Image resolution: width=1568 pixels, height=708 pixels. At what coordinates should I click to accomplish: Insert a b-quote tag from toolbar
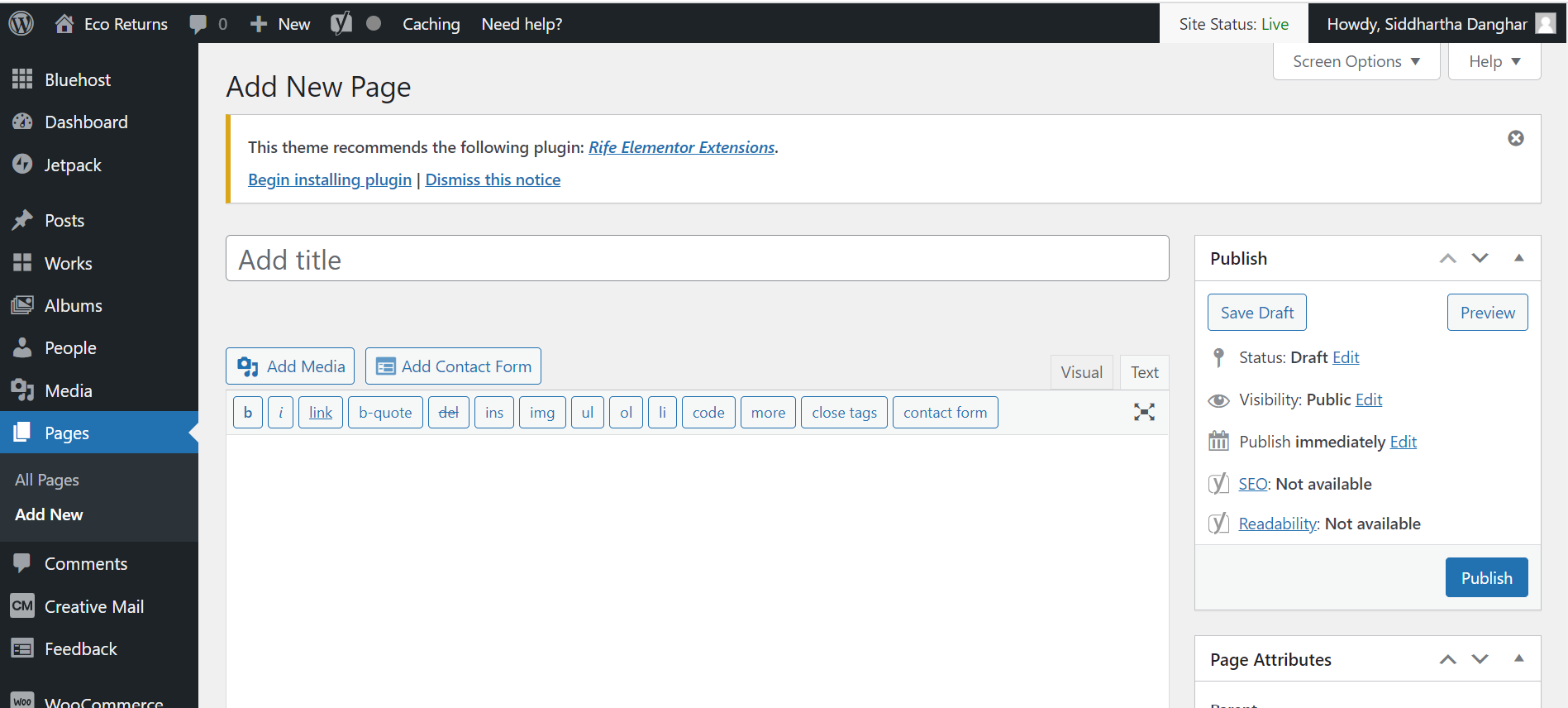(385, 413)
